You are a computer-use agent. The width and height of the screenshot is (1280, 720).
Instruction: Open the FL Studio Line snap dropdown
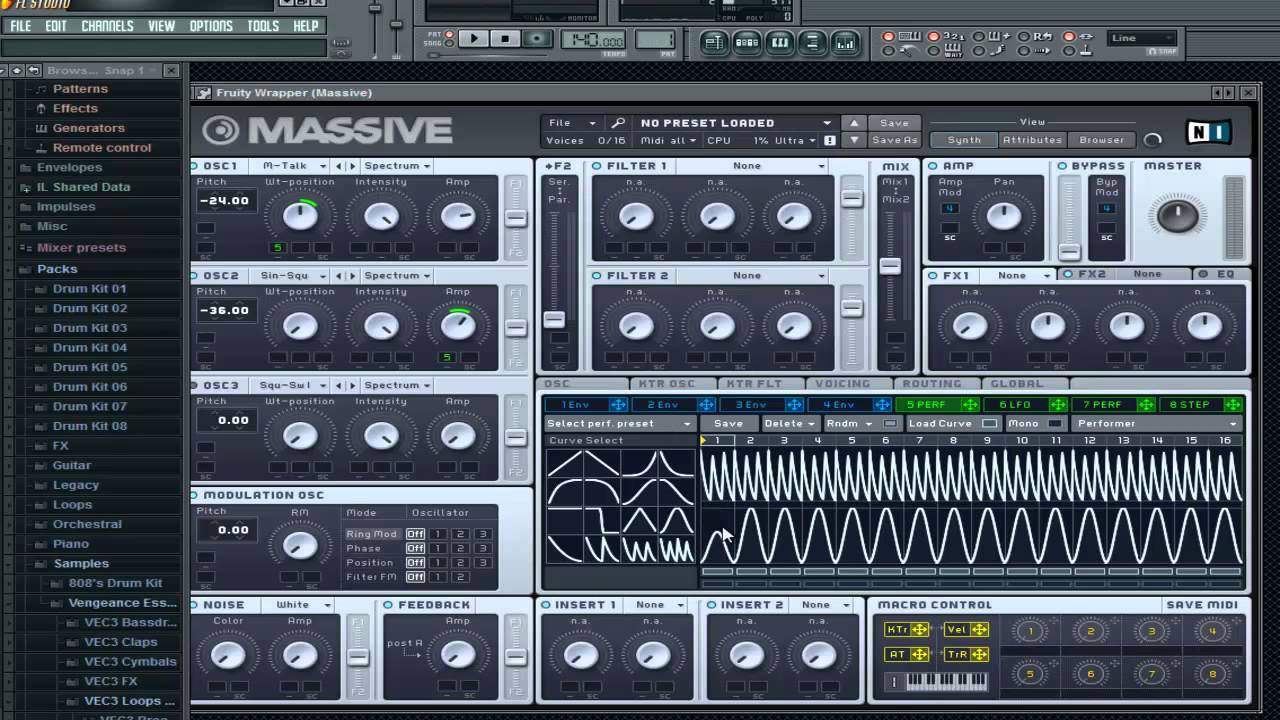(x=1142, y=38)
